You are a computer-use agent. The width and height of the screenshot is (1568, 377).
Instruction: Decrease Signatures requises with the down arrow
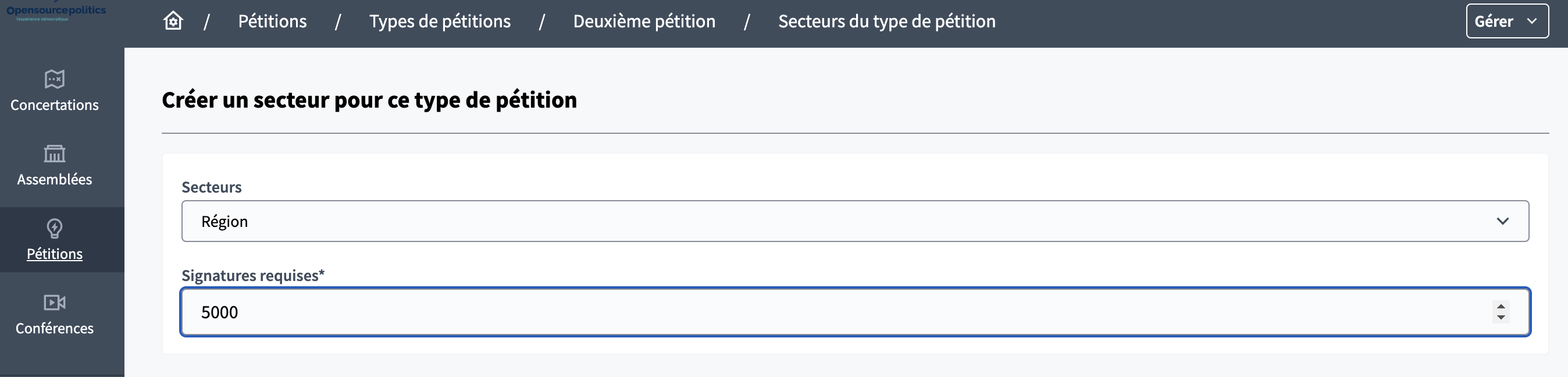pos(1501,317)
